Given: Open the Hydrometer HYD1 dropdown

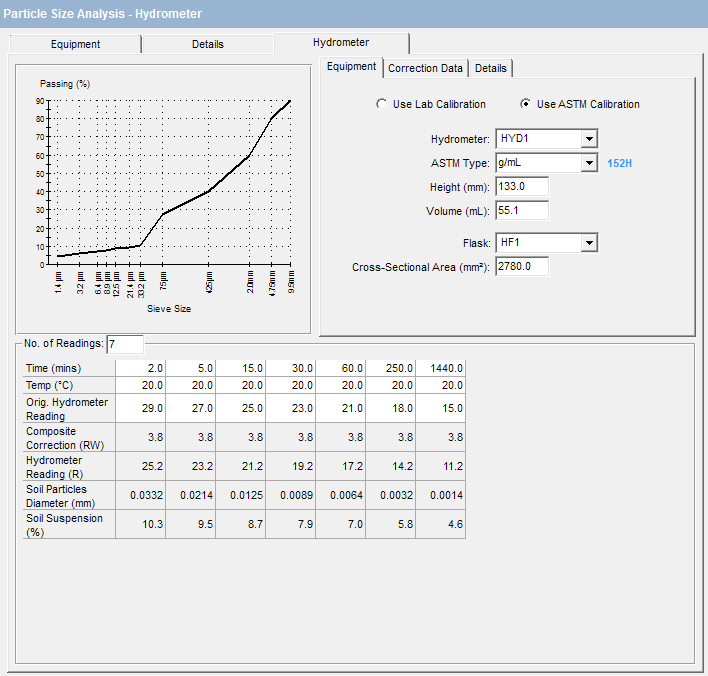Looking at the screenshot, I should point(589,139).
